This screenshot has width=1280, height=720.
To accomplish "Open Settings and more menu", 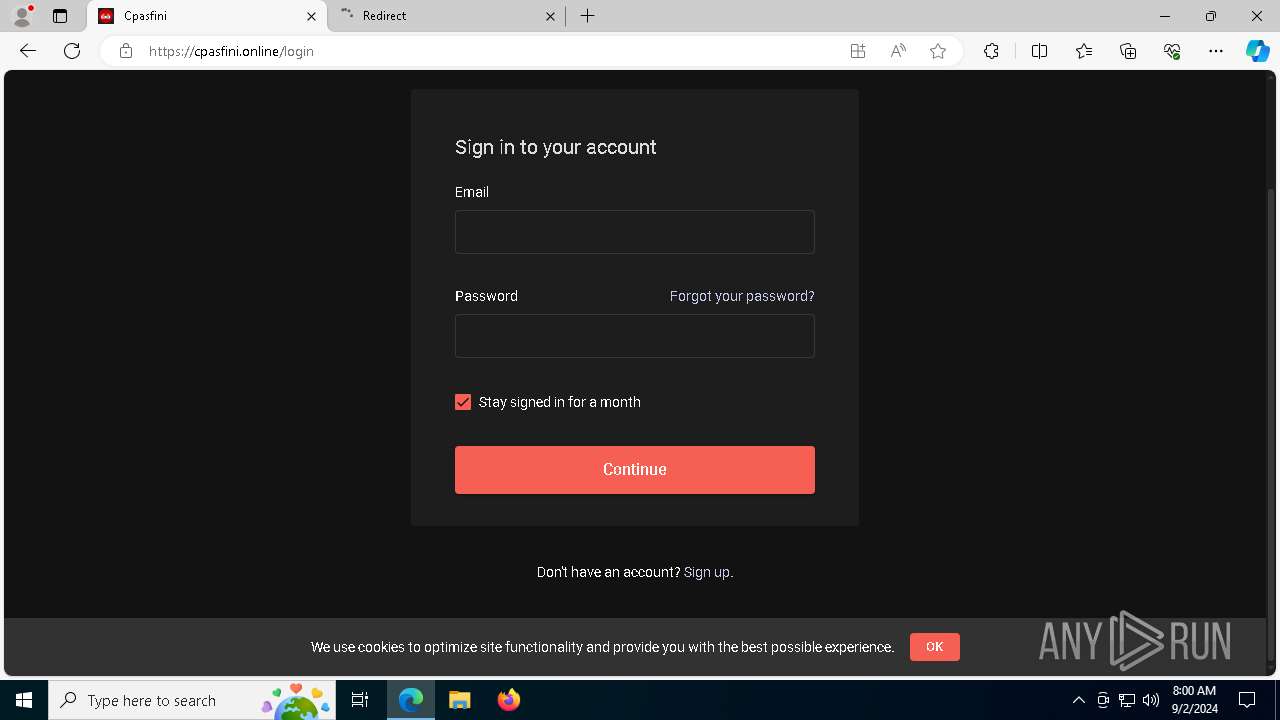I will pos(1216,51).
